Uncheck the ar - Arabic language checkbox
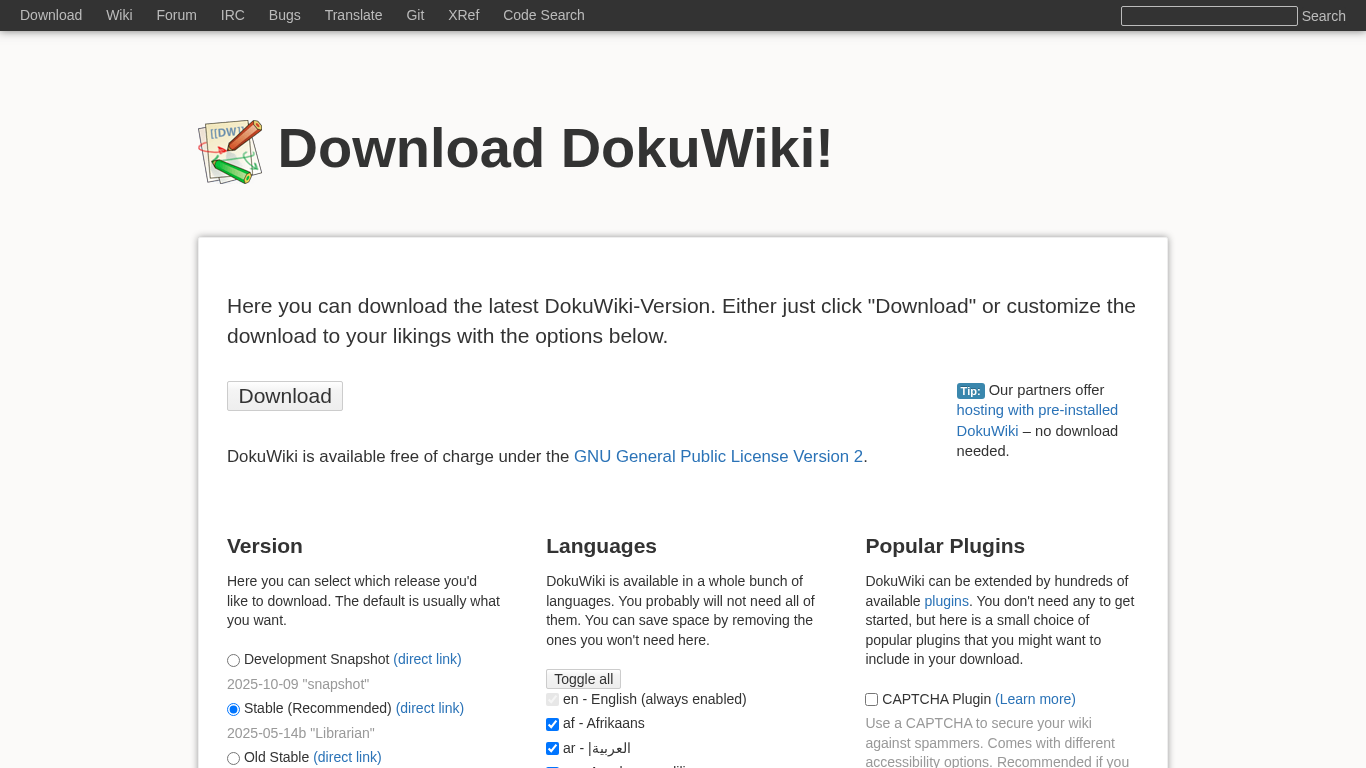This screenshot has height=768, width=1366. [553, 748]
